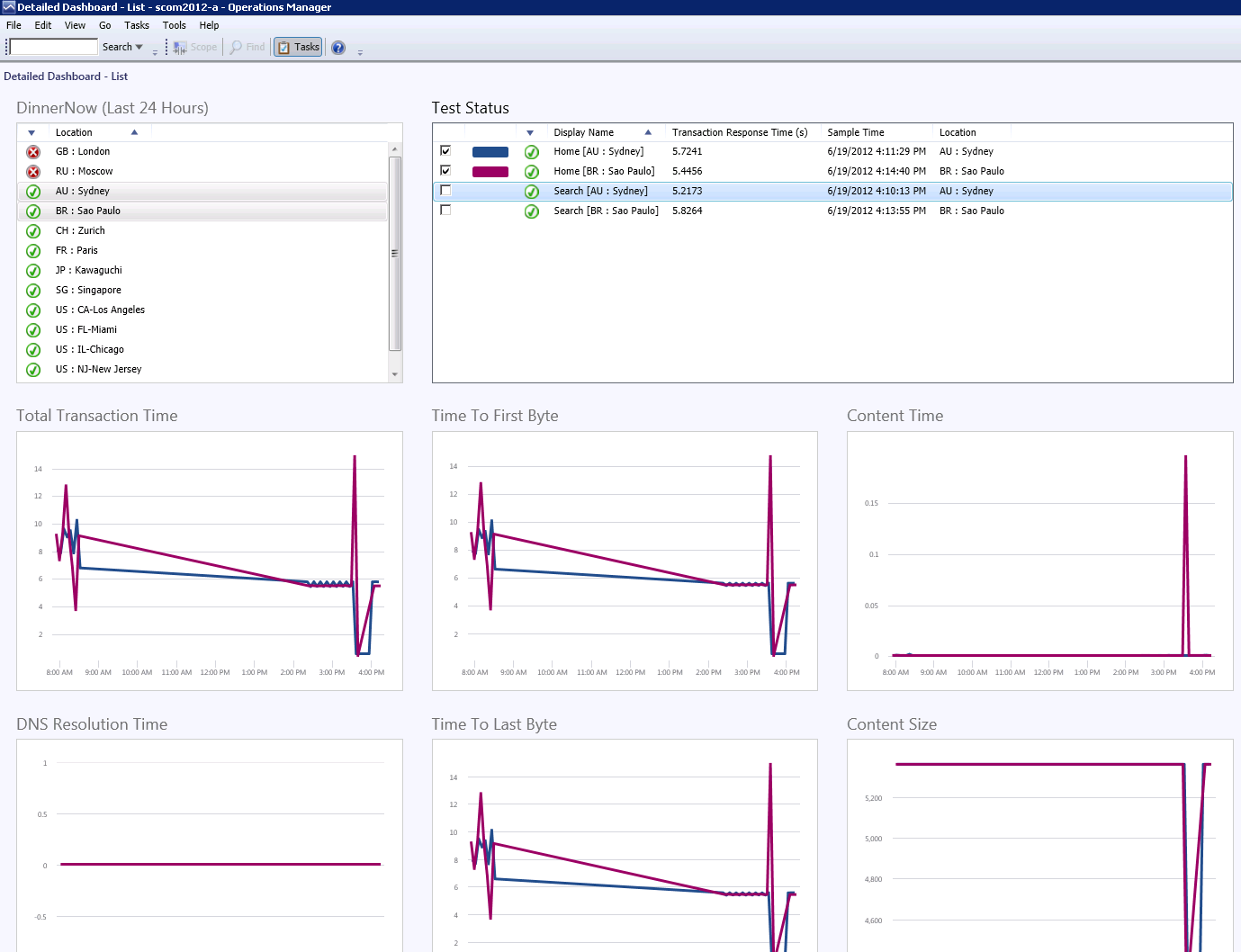
Task: Sort by Location column in Test Status
Action: click(x=958, y=132)
